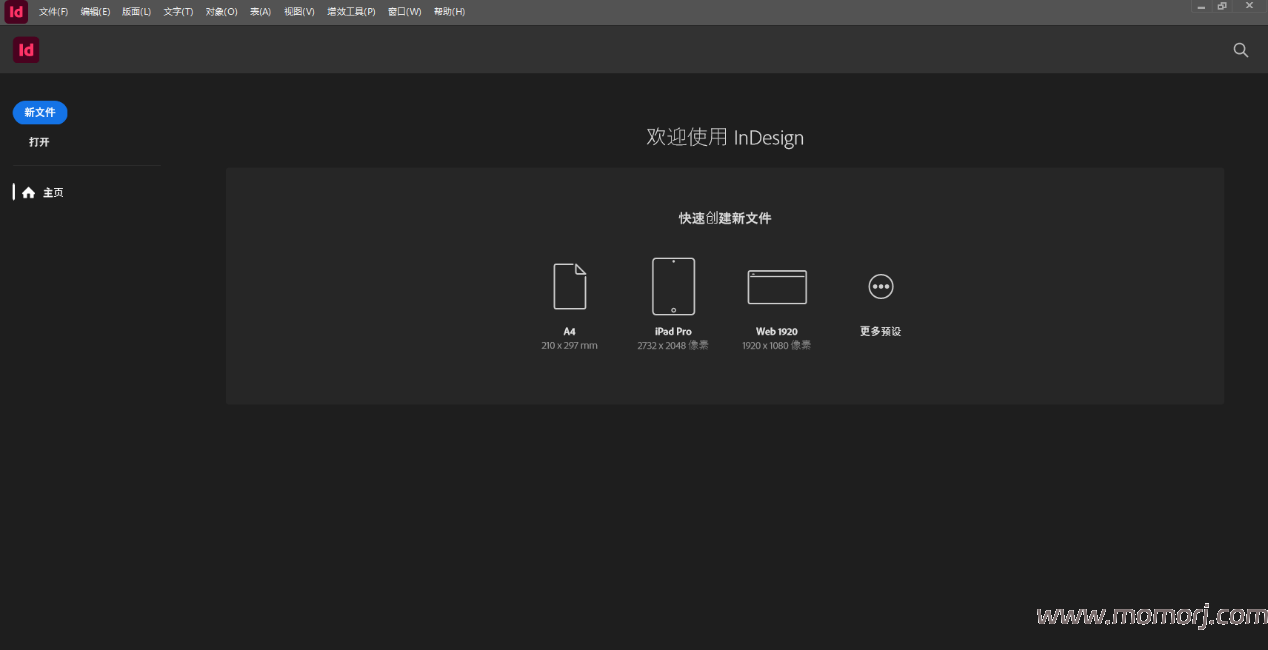Open the 表(A) menu
This screenshot has height=650, width=1268.
(x=260, y=12)
